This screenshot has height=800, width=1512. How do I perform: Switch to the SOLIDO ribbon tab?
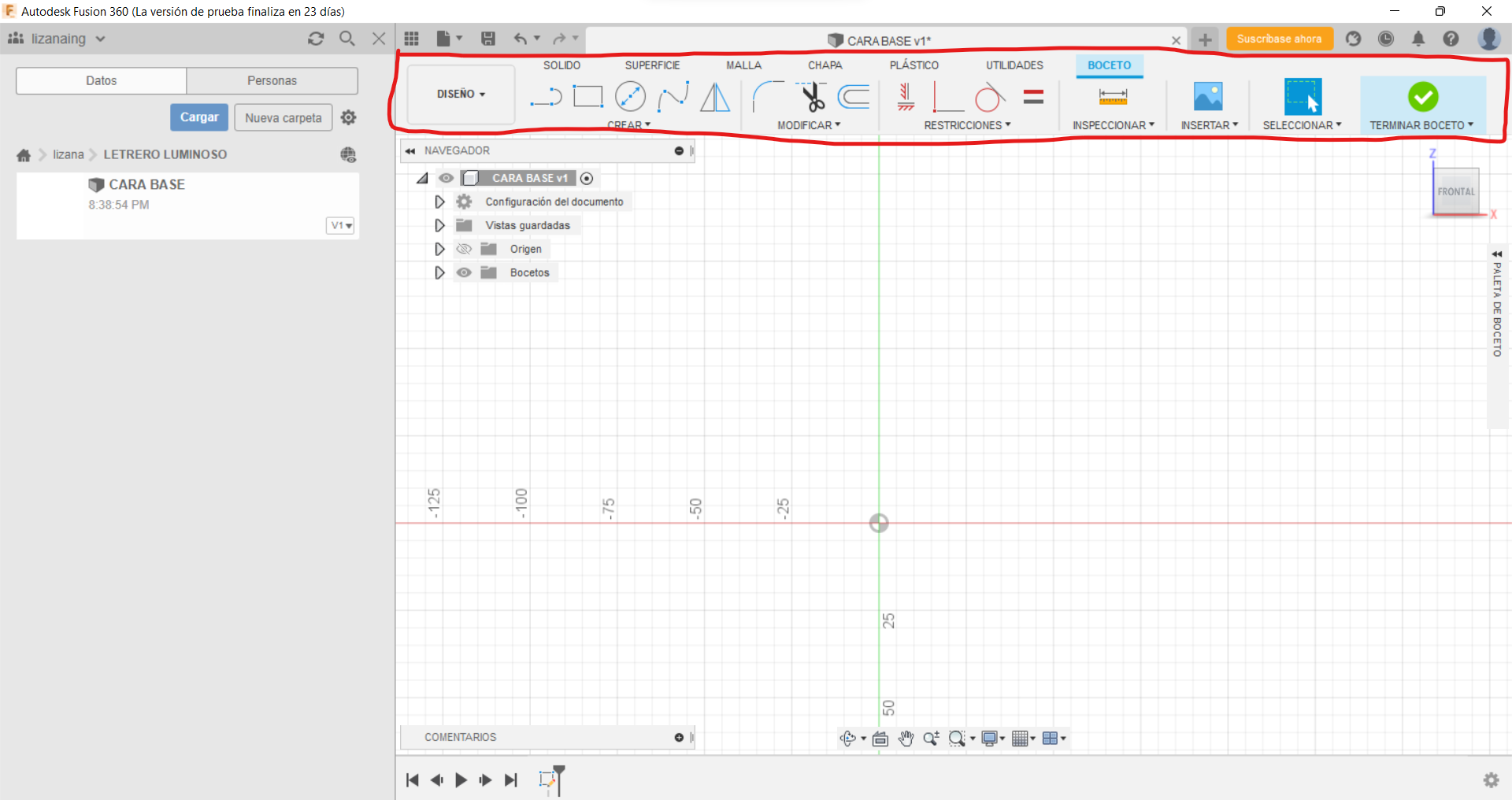click(561, 65)
